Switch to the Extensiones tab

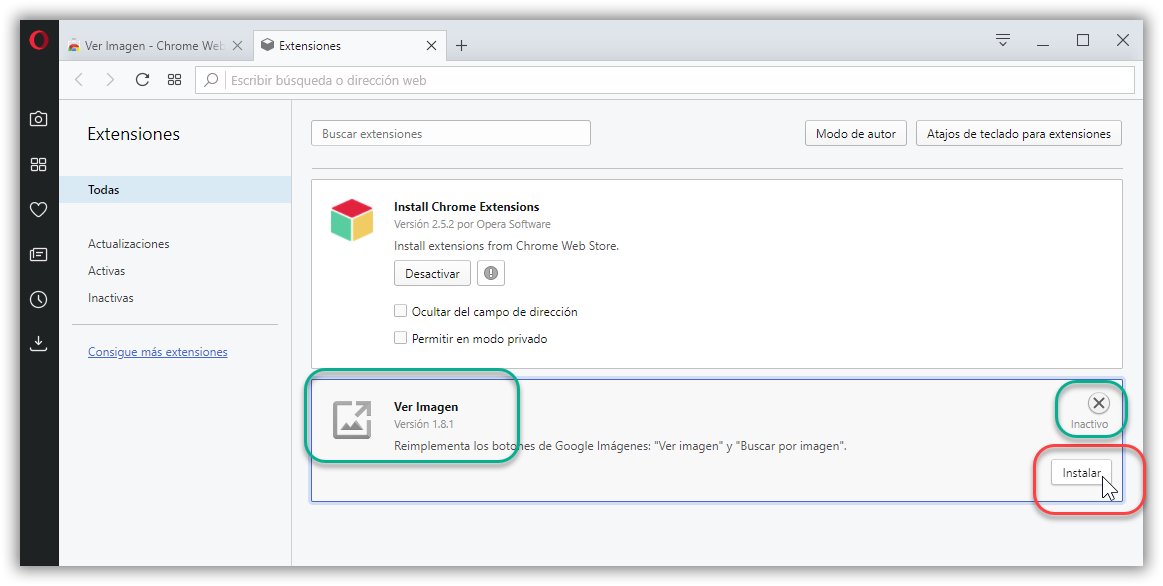(x=350, y=46)
